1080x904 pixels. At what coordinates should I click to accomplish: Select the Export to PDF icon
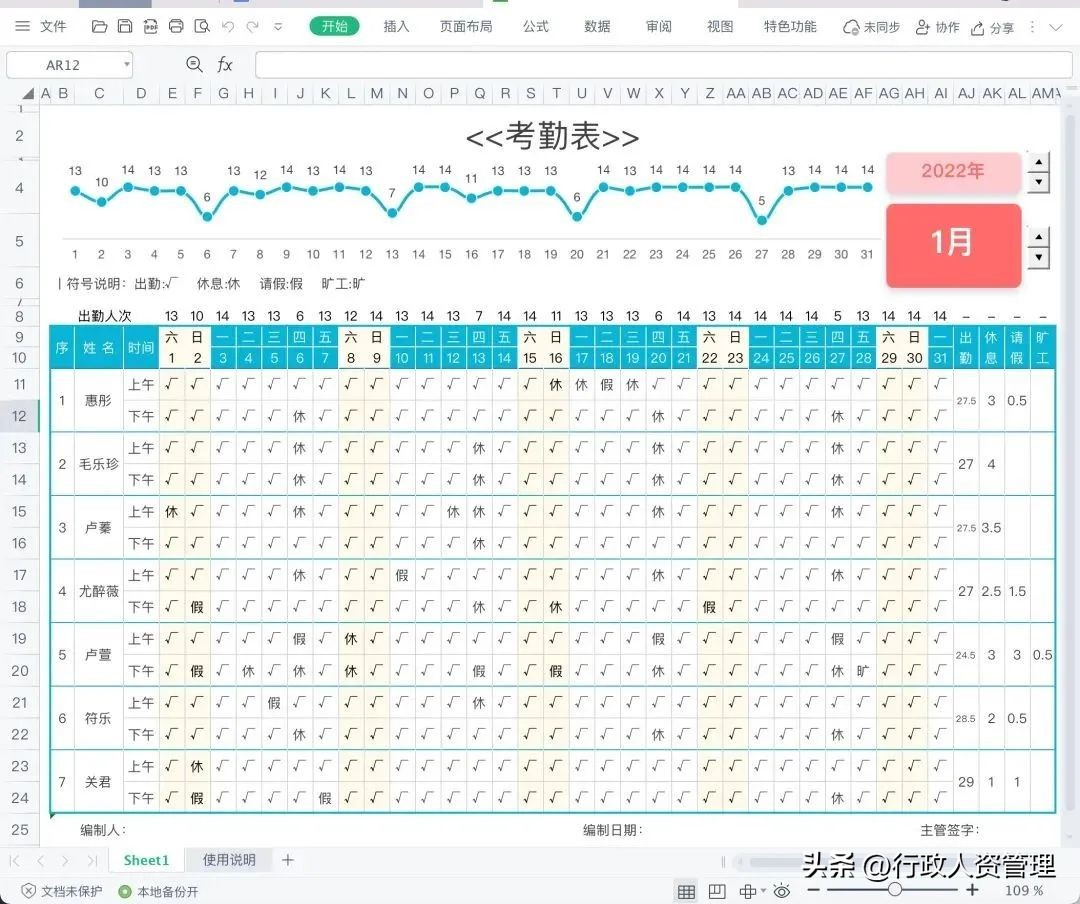pos(151,27)
